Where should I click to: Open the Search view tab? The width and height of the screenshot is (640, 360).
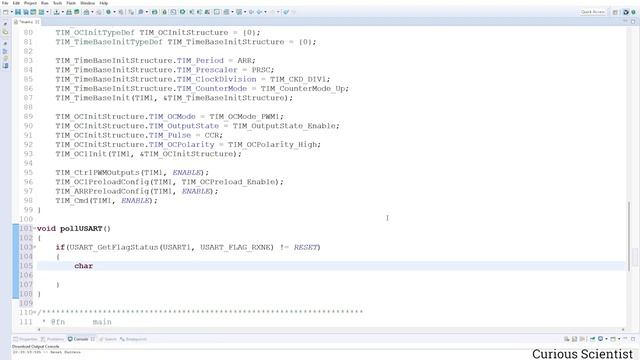point(108,339)
